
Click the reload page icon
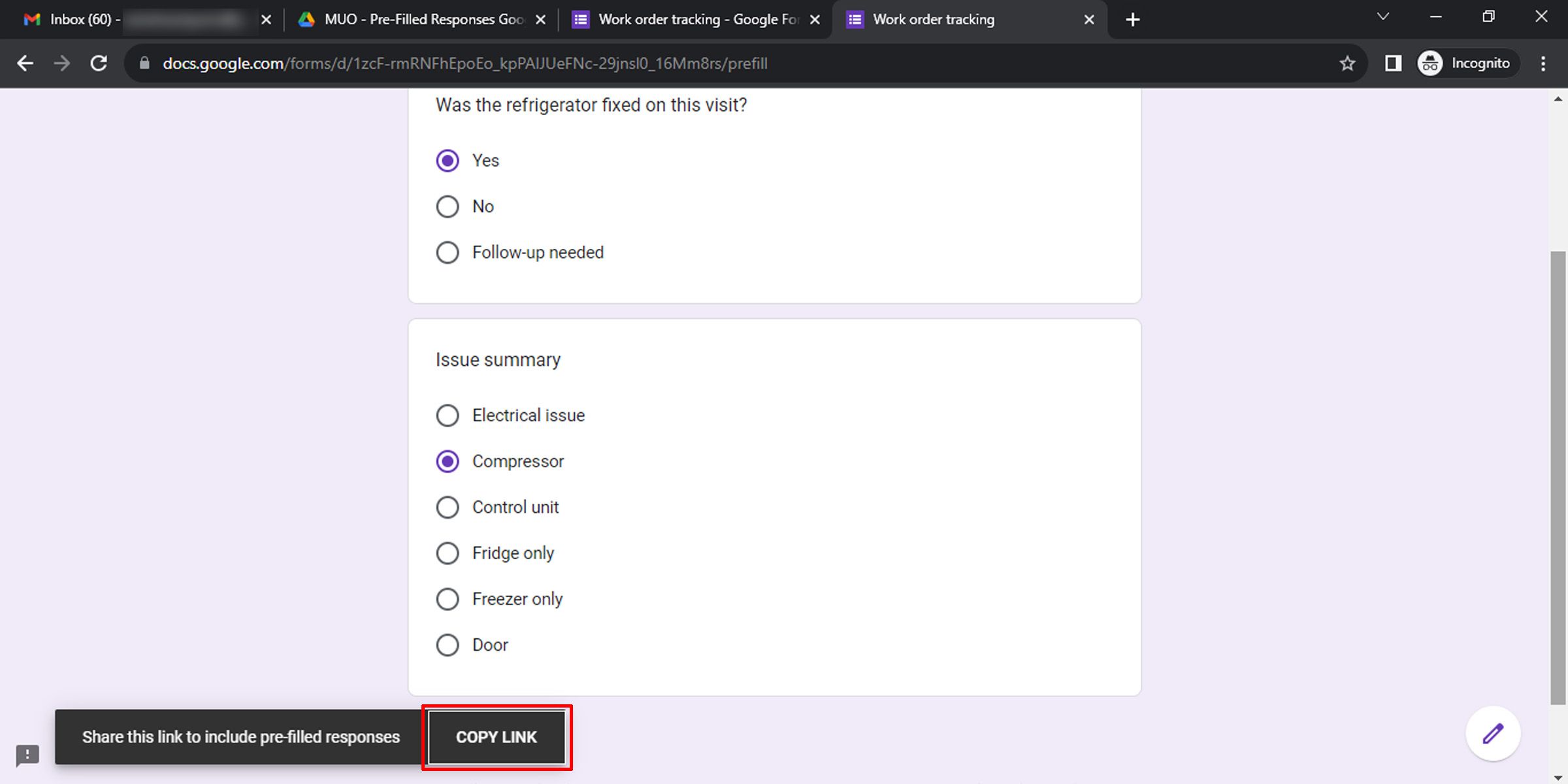click(x=99, y=63)
